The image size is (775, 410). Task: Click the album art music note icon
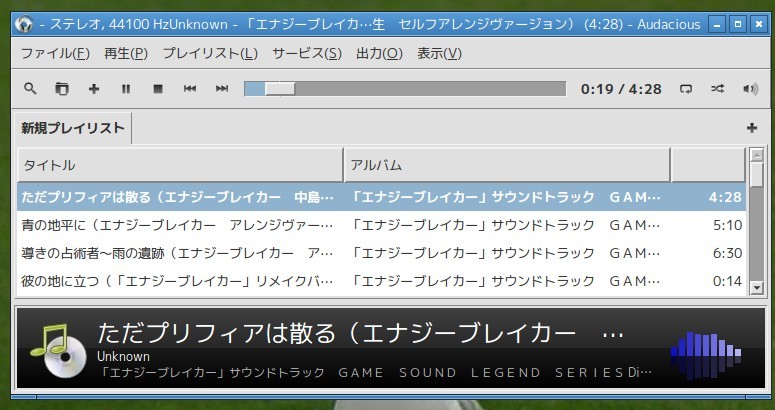57,350
